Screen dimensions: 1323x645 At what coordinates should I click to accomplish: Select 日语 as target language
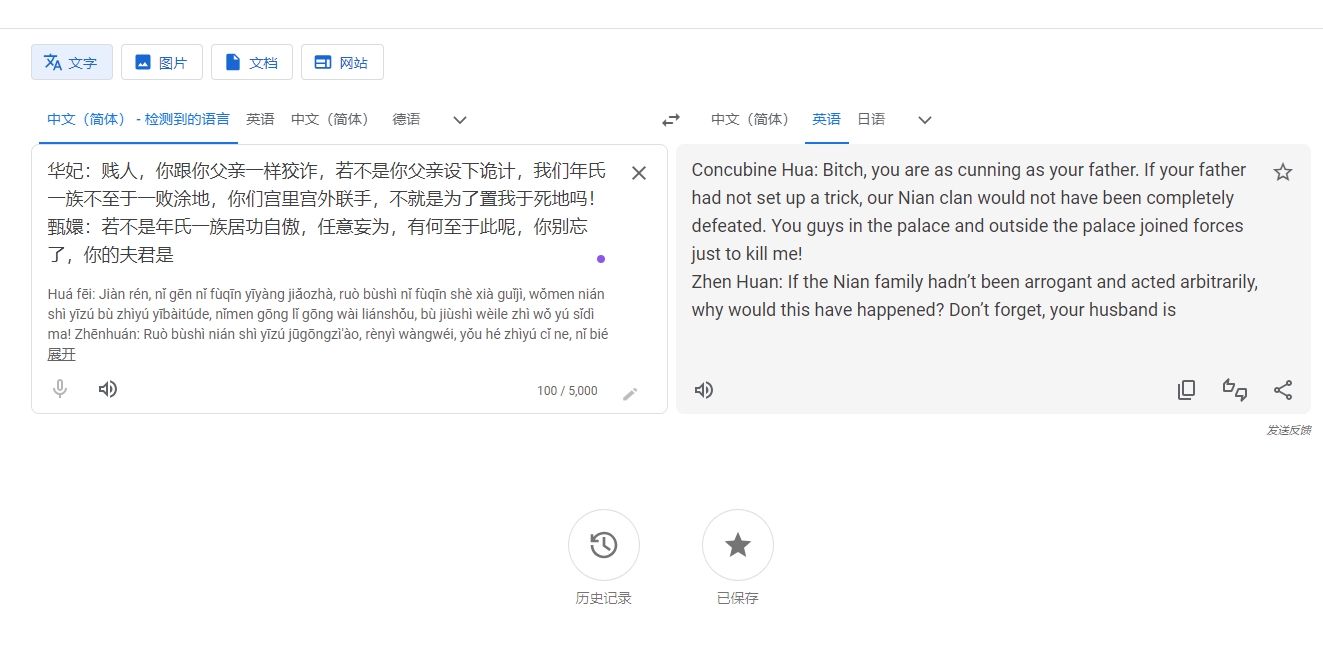point(870,118)
